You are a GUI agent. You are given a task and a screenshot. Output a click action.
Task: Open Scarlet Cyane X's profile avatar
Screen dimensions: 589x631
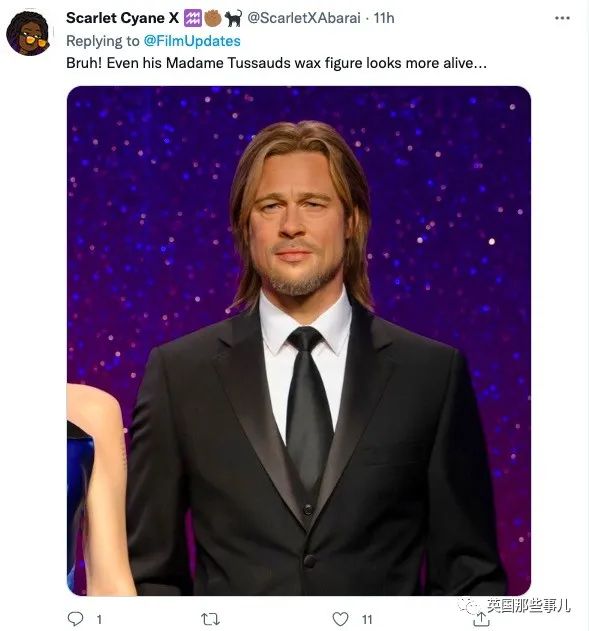(x=28, y=33)
